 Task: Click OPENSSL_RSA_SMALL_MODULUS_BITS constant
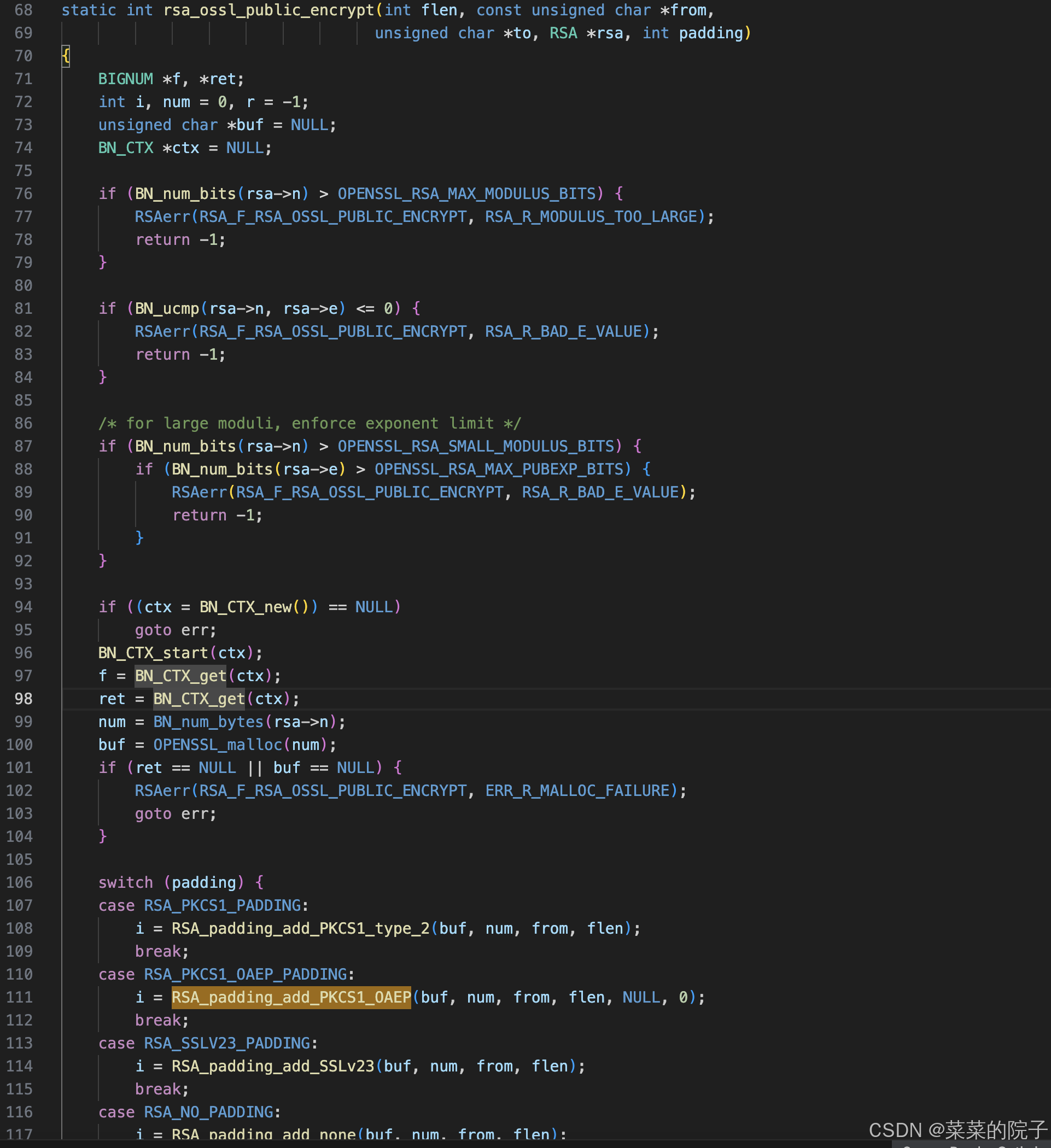click(476, 446)
